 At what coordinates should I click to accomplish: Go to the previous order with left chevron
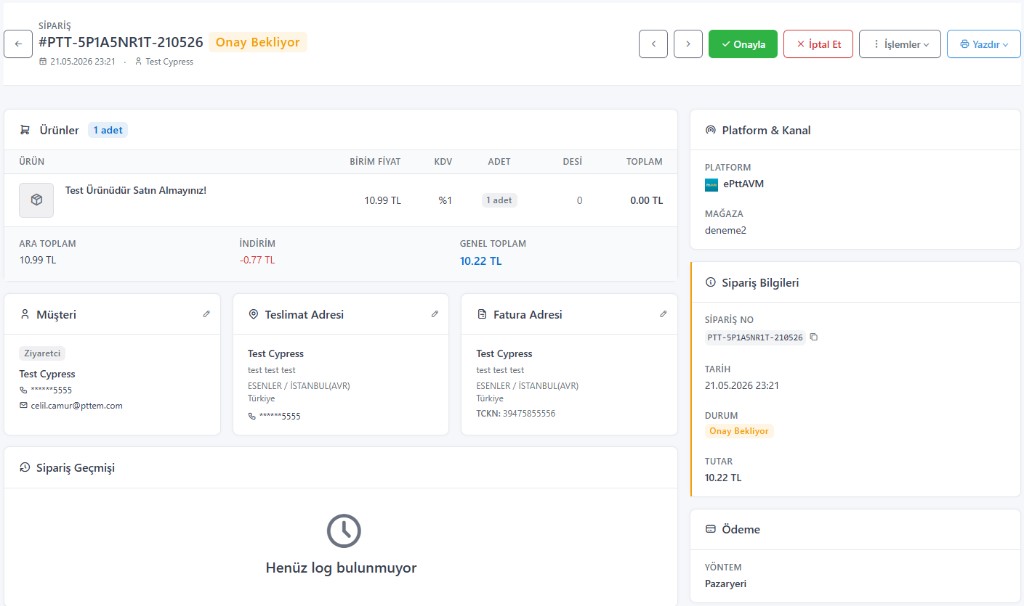click(653, 44)
